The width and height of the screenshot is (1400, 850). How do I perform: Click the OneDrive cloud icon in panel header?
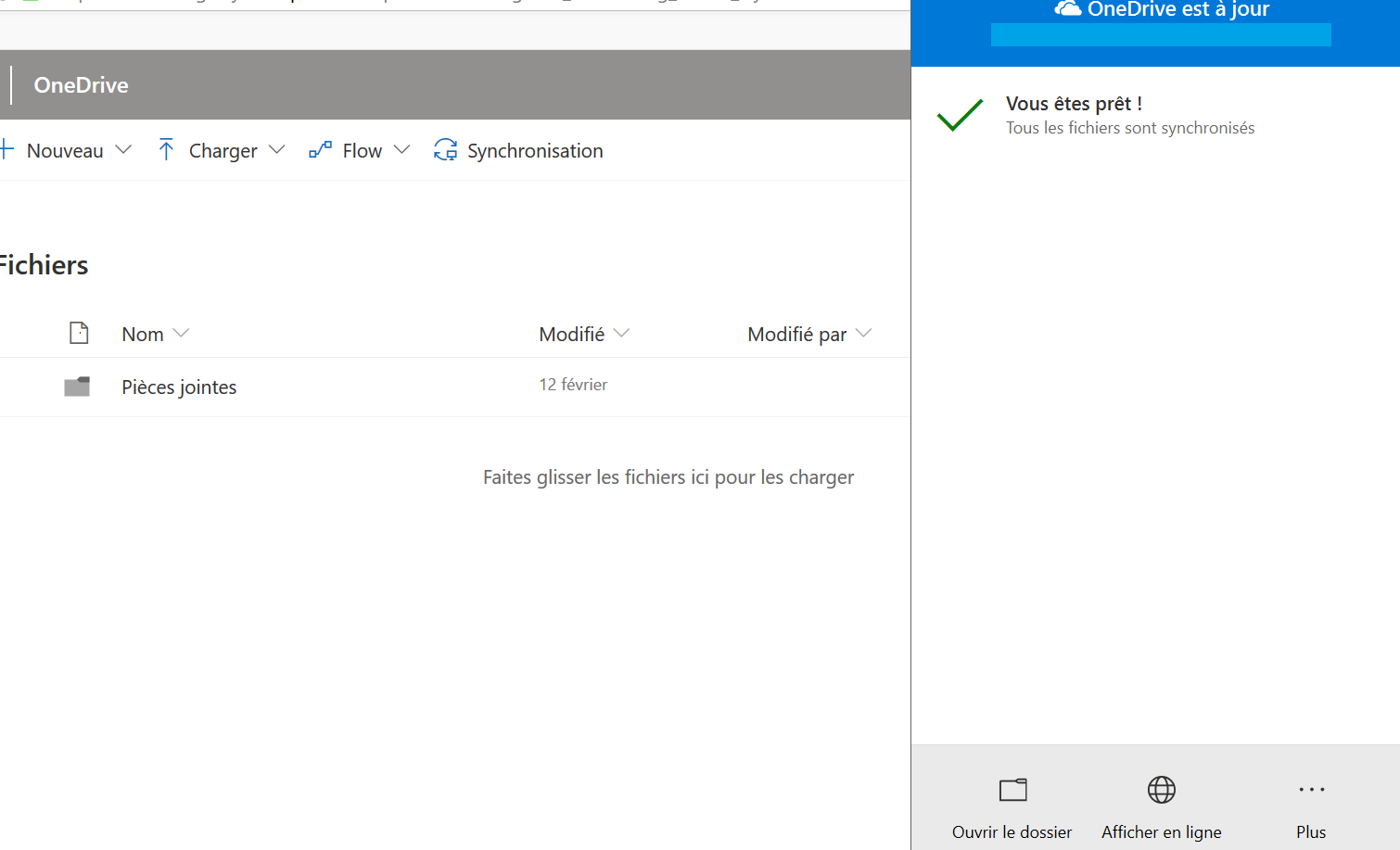[x=1068, y=8]
